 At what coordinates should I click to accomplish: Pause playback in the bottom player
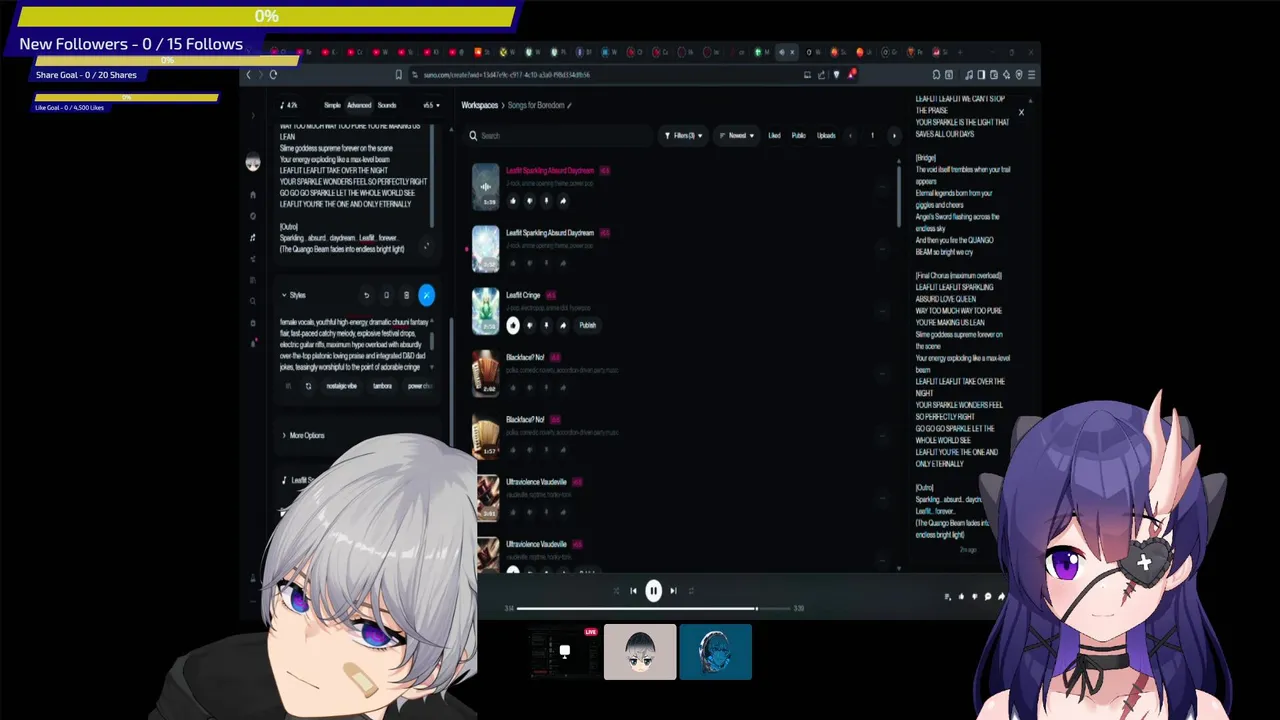653,591
